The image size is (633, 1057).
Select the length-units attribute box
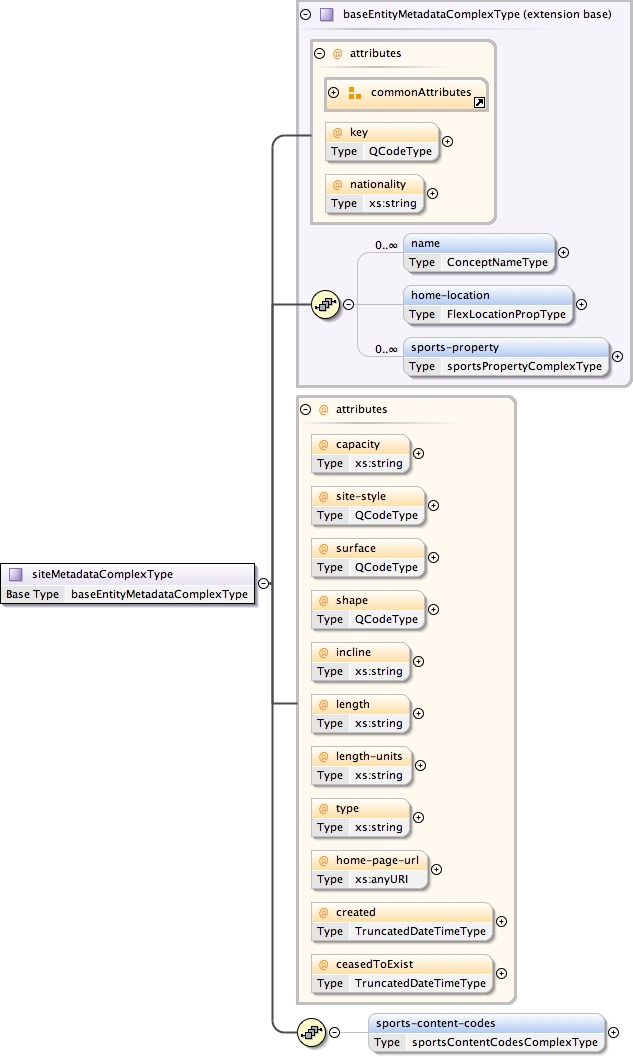pos(361,765)
